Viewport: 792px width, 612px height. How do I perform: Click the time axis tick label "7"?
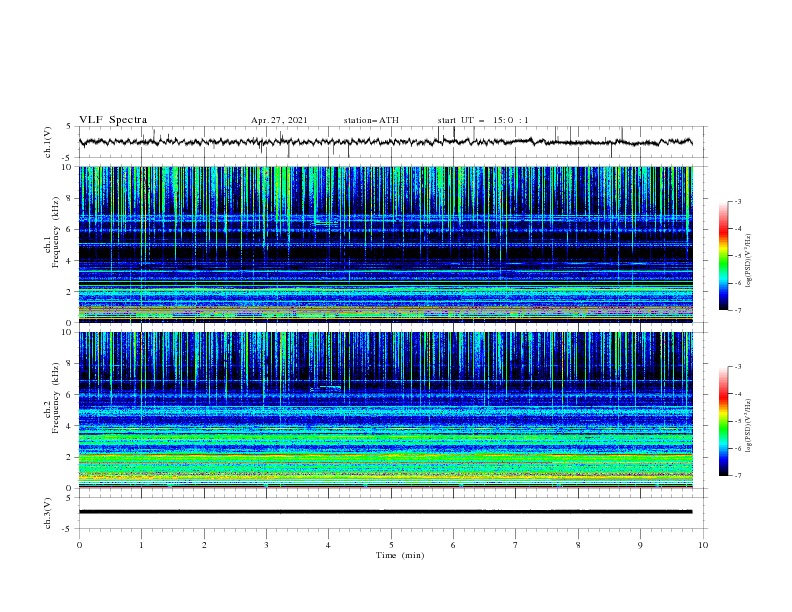(x=516, y=545)
